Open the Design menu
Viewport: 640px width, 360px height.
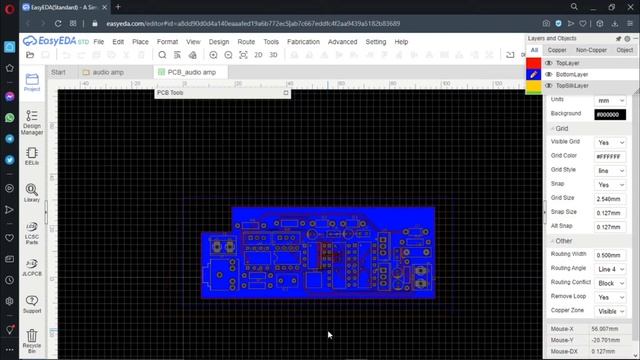(219, 42)
